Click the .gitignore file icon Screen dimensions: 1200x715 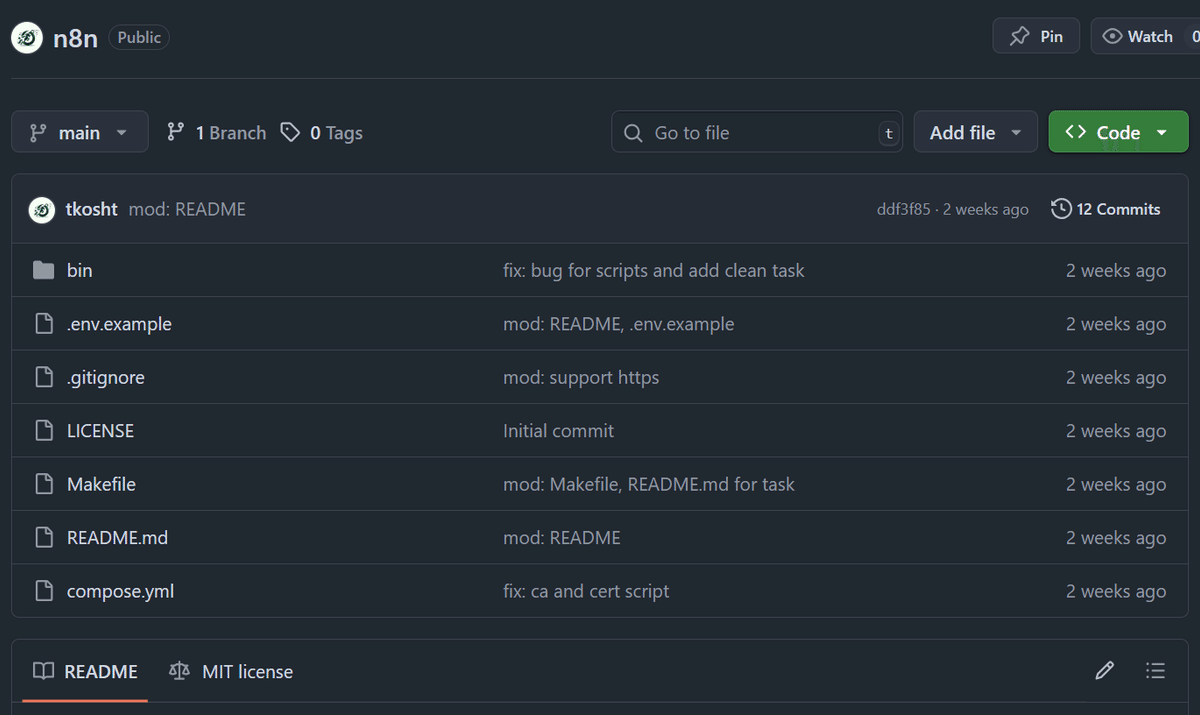[43, 377]
